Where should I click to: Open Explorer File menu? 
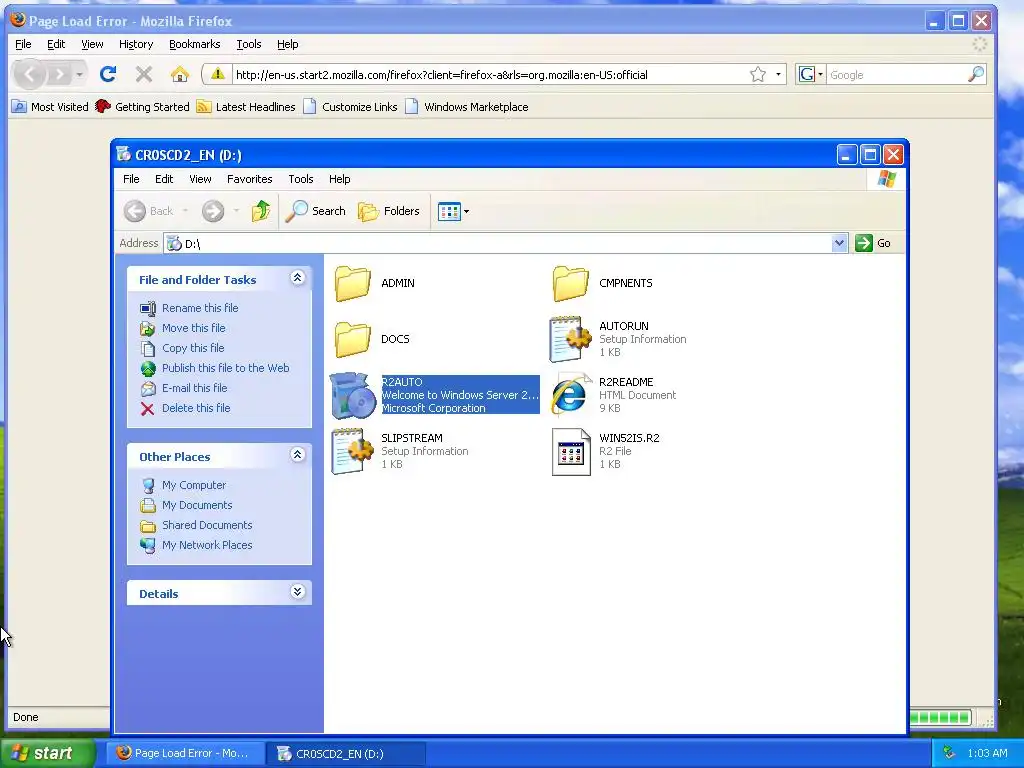tap(131, 179)
